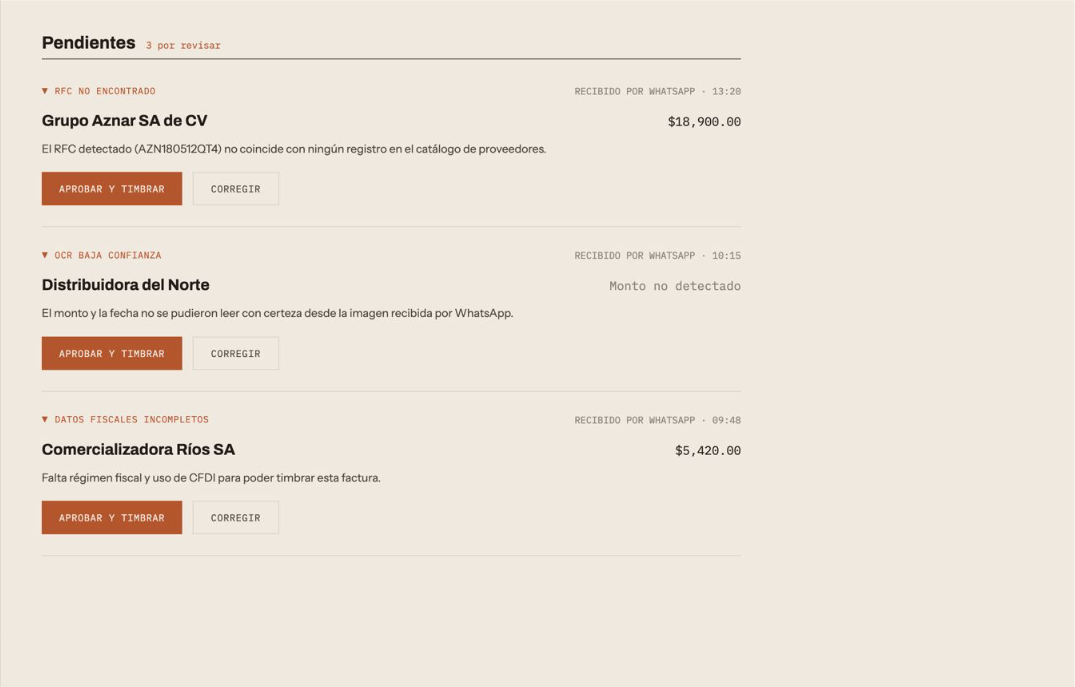Select the $18,900.00 amount
This screenshot has width=1075, height=687.
point(704,122)
